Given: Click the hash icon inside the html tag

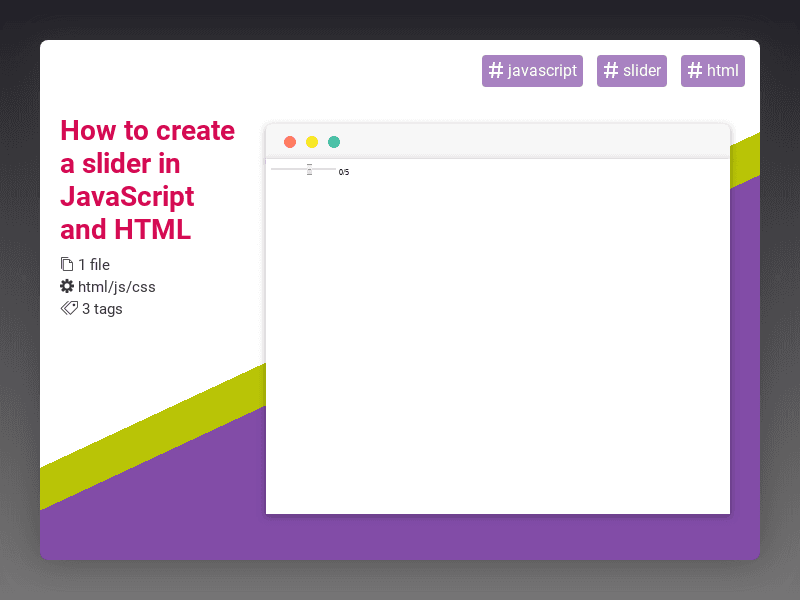Looking at the screenshot, I should pyautogui.click(x=694, y=71).
